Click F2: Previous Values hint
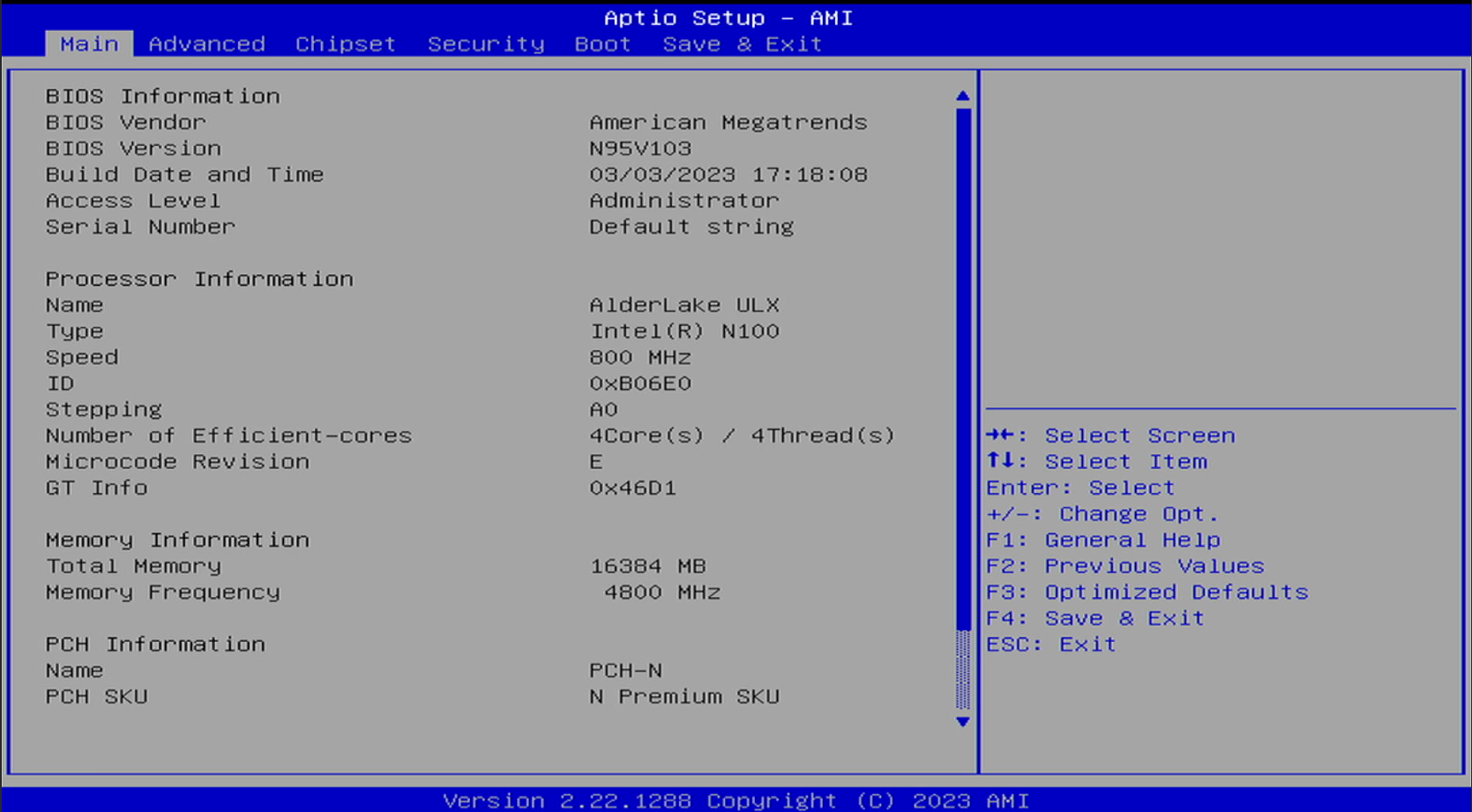This screenshot has width=1472, height=812. (1125, 566)
